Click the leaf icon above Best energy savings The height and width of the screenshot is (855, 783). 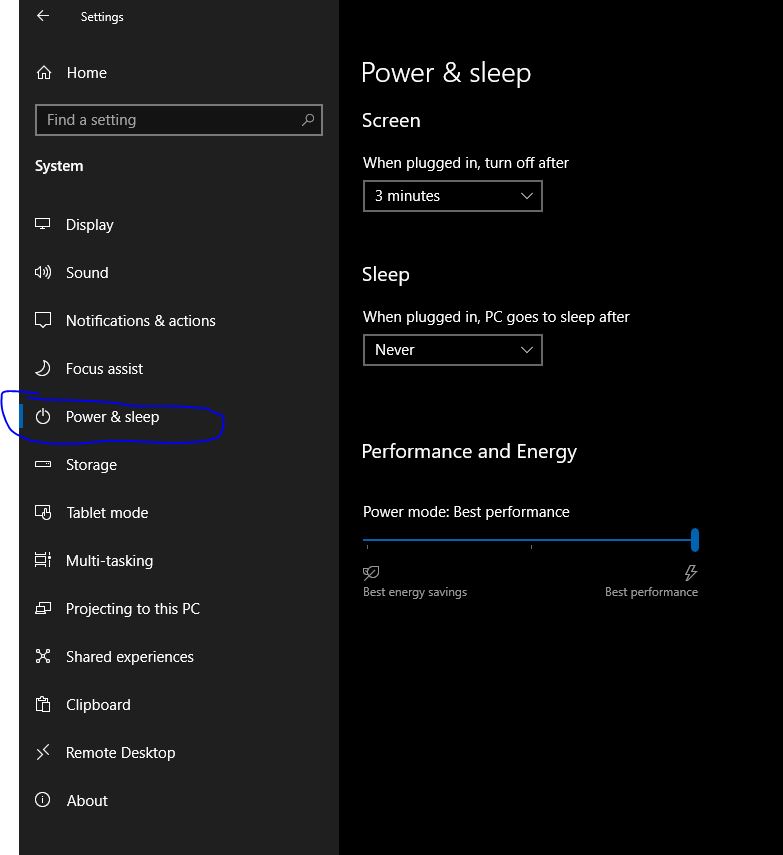point(371,572)
